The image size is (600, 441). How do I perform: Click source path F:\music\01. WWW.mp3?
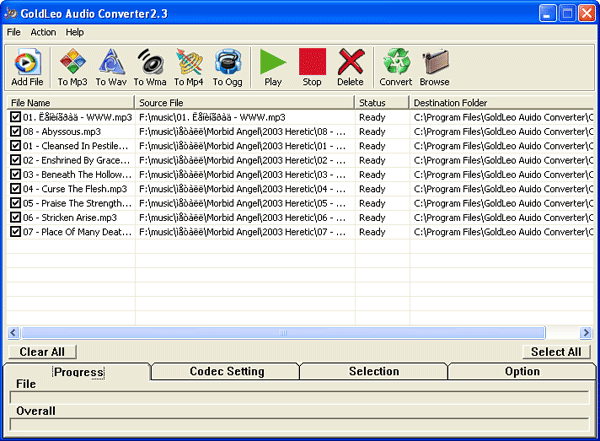click(212, 117)
